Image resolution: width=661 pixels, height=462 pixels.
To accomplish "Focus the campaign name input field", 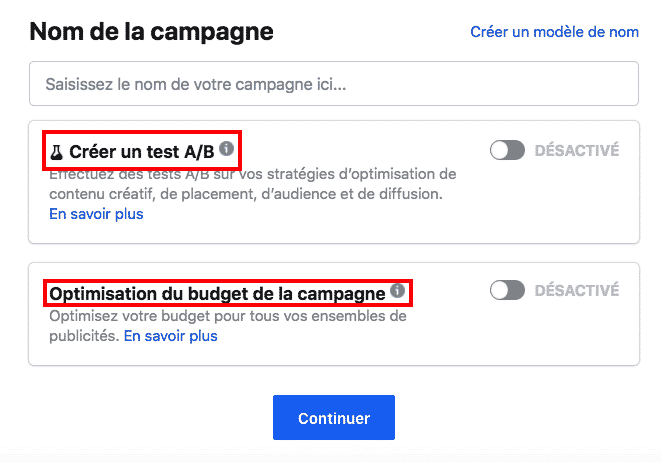I will click(x=334, y=83).
